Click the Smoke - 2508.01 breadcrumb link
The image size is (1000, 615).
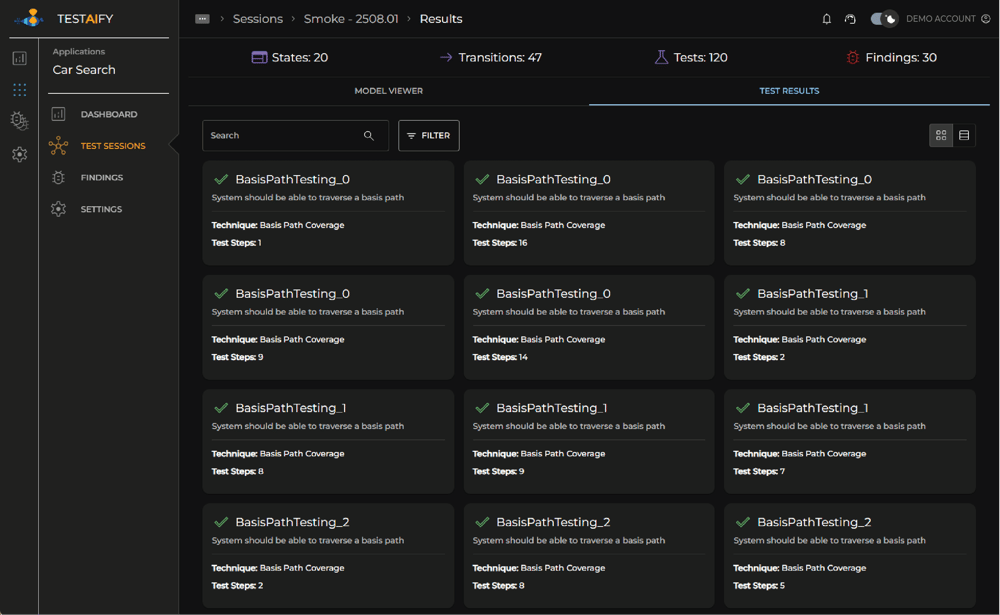350,19
